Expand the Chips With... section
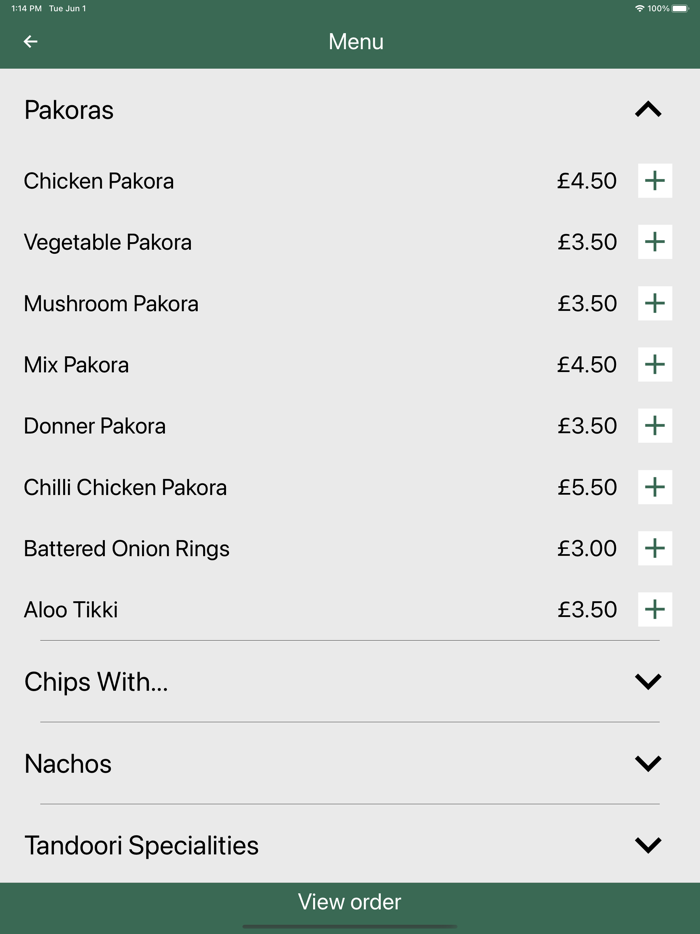Screen dimensions: 700x934 648,681
